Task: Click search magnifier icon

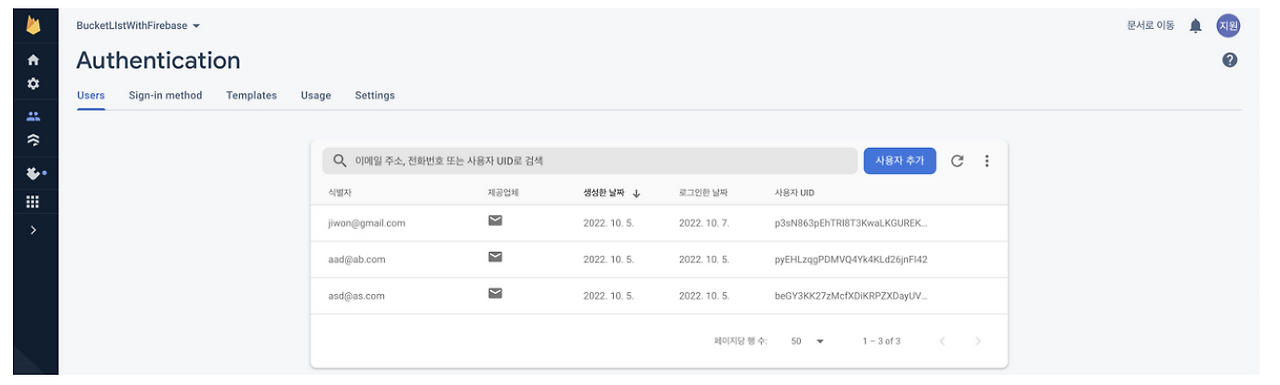Action: point(340,161)
